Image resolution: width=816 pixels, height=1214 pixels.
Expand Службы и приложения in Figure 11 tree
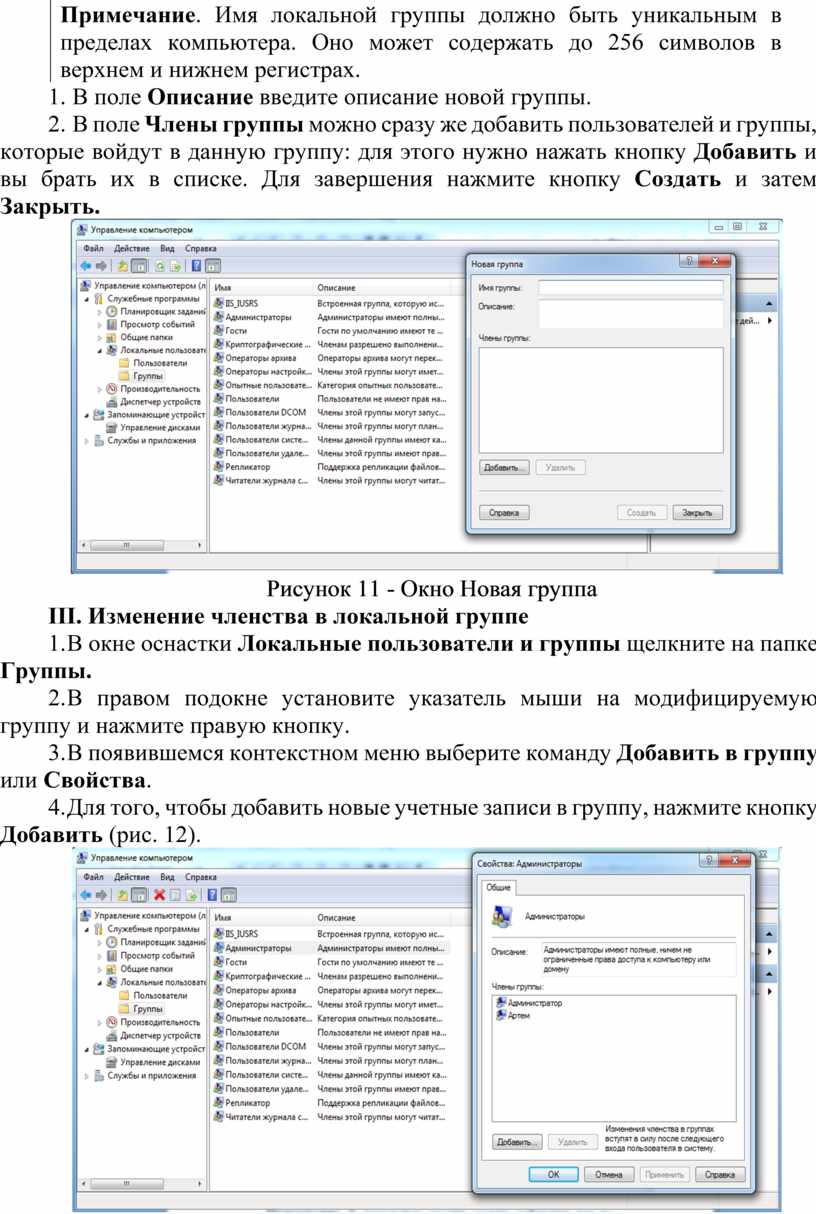(x=87, y=440)
